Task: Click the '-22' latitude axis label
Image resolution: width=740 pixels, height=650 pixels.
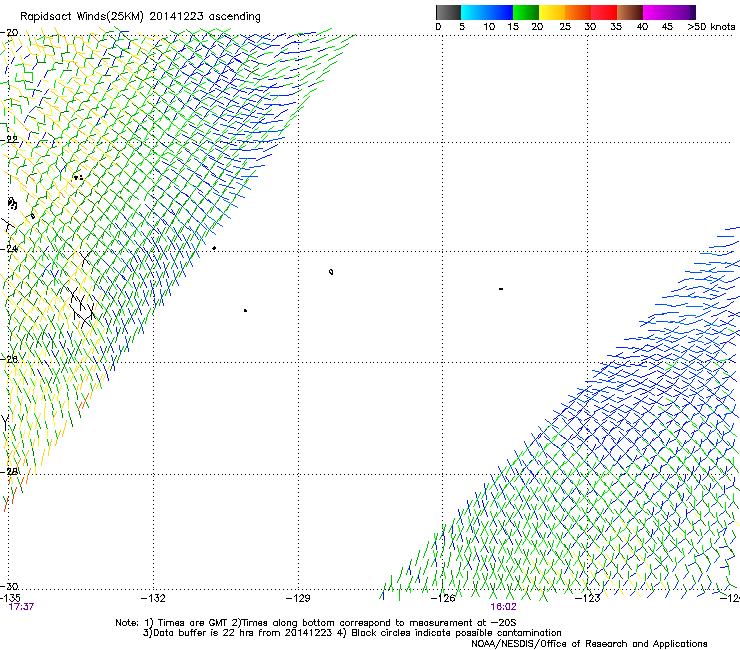Action: 9,139
